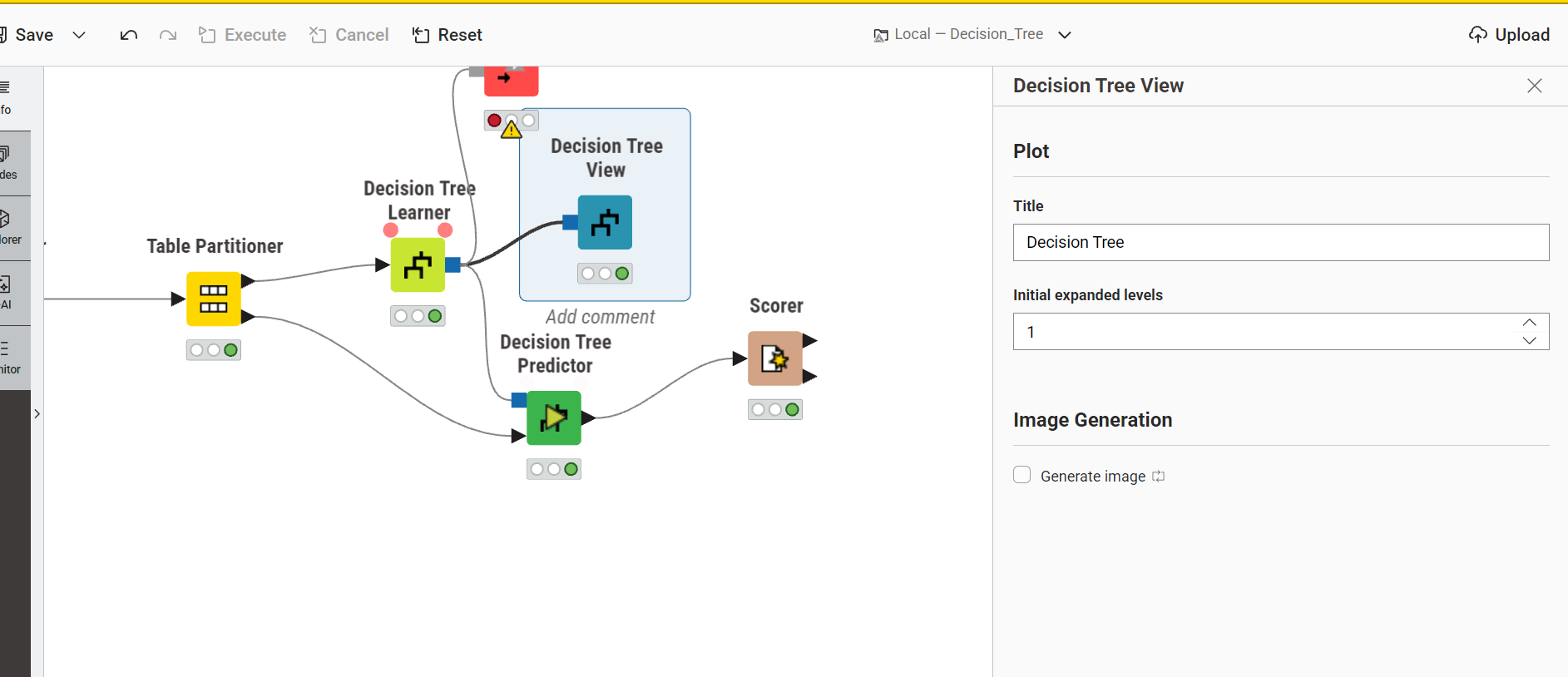Select the Scorer node
1568x677 pixels.
(774, 358)
